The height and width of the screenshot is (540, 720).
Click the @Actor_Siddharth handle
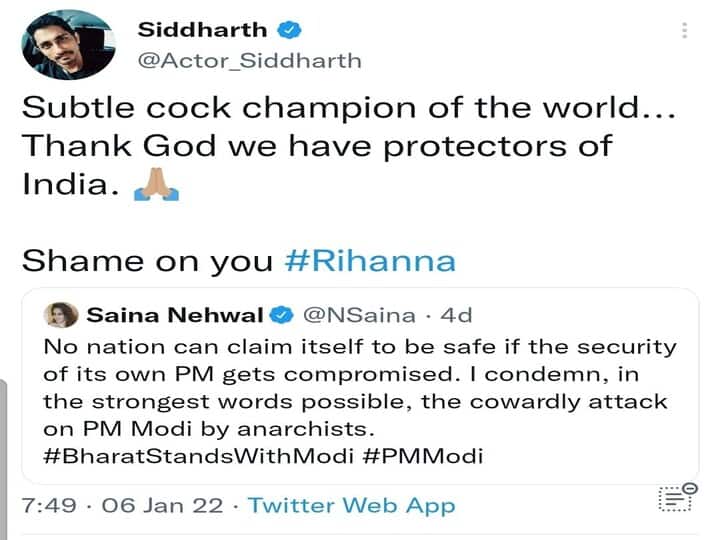coord(249,61)
